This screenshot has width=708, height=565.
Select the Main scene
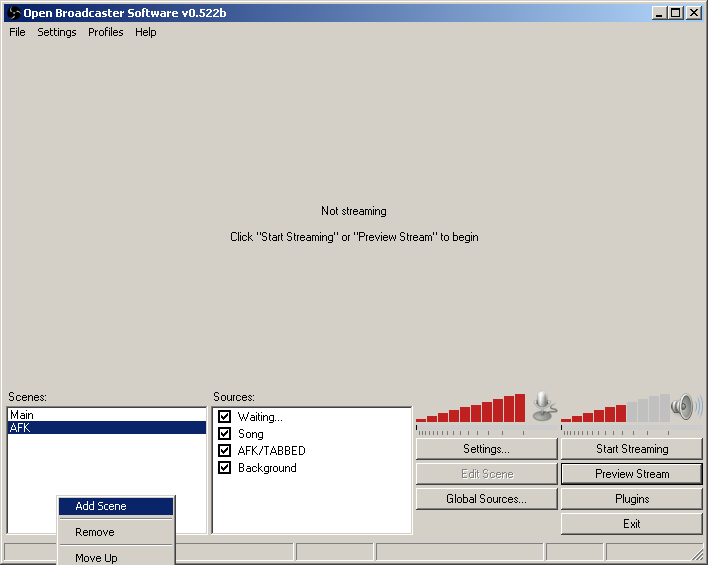(x=107, y=415)
